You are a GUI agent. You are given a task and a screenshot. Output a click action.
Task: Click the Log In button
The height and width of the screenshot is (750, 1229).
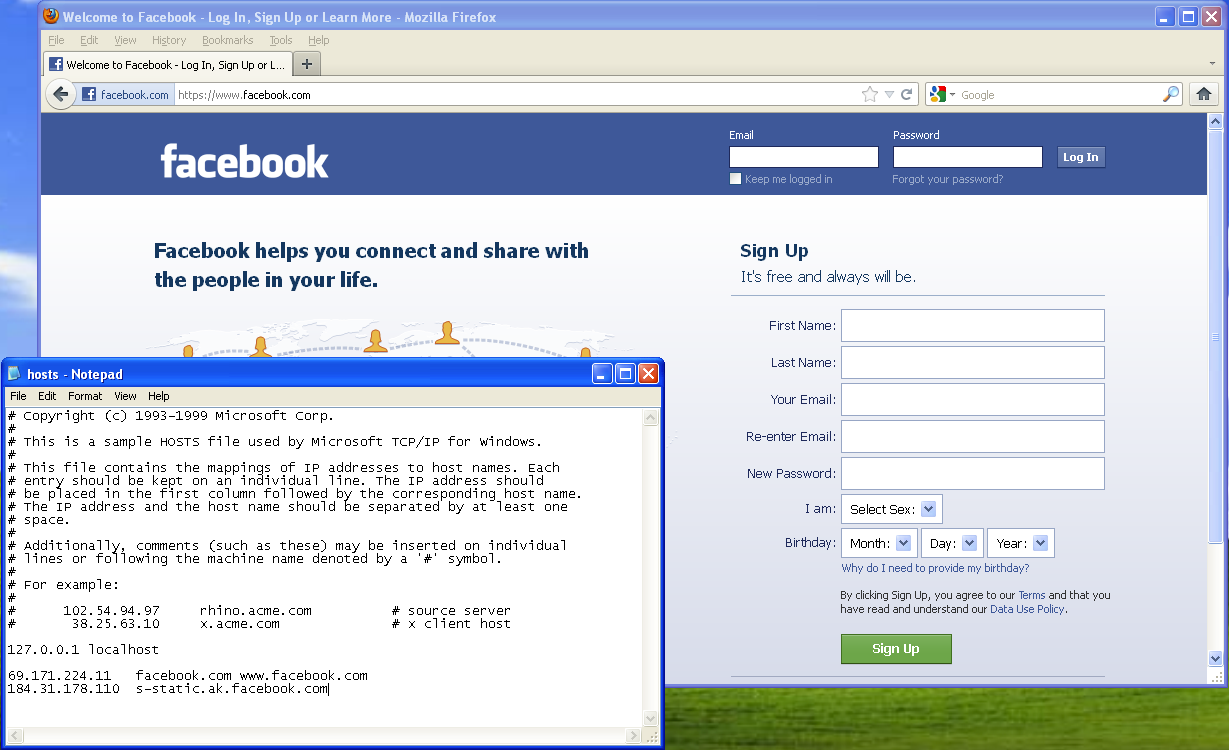tap(1080, 157)
